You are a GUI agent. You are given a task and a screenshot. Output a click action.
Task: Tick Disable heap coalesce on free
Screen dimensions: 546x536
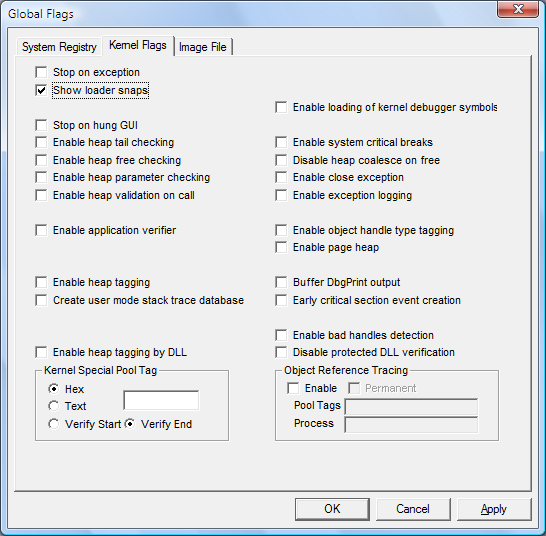pos(281,160)
